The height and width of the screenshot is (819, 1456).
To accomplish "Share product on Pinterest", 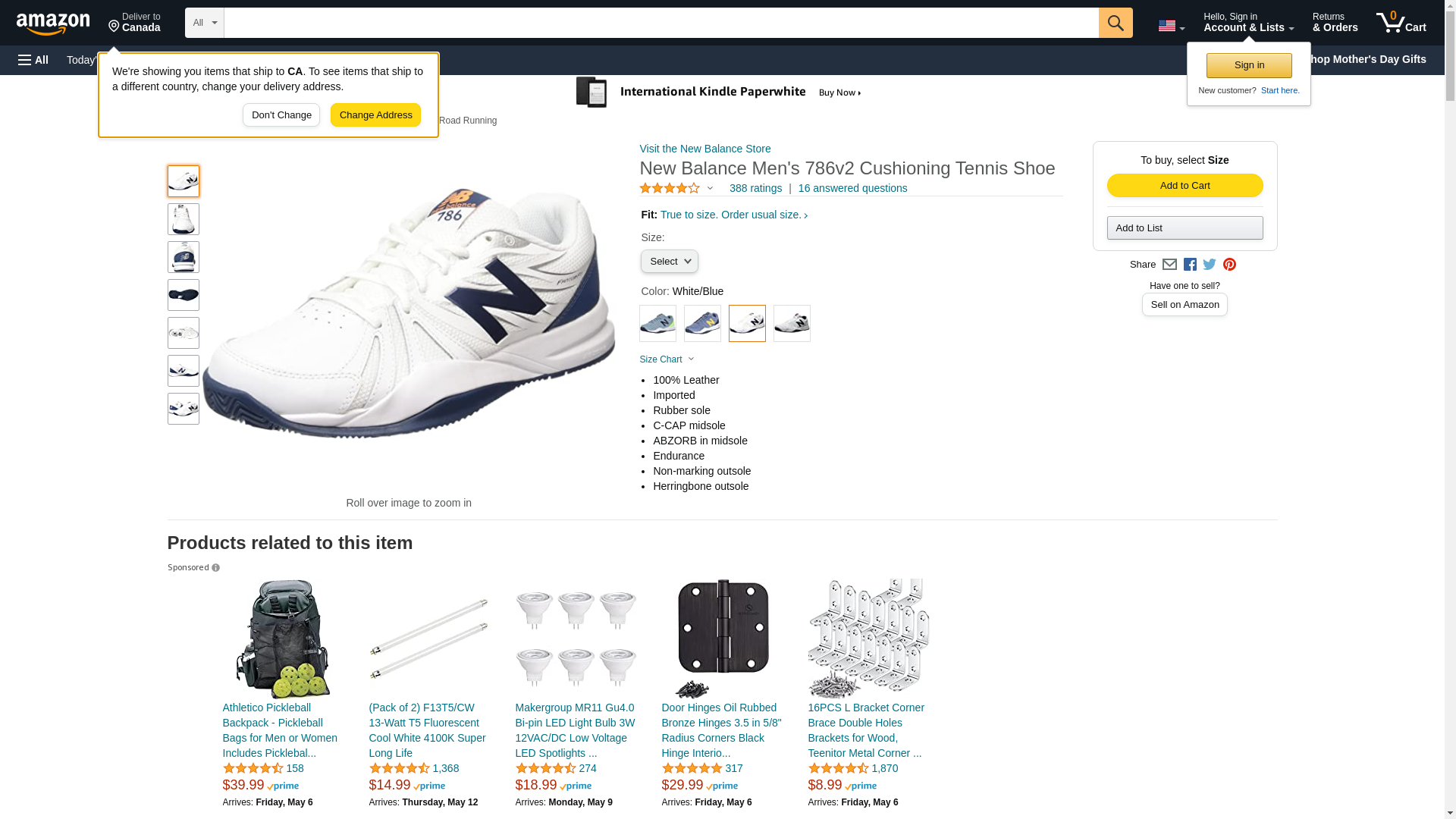I will (1229, 265).
